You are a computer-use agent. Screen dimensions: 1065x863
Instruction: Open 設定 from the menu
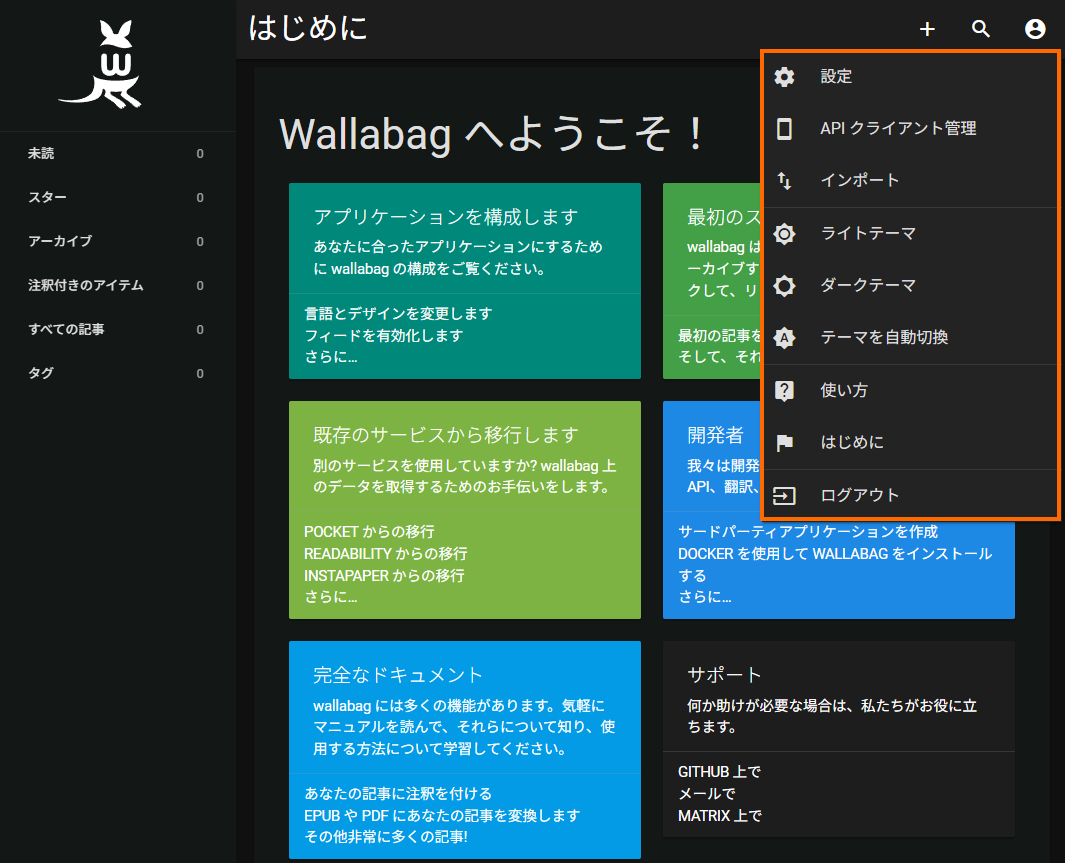point(911,76)
